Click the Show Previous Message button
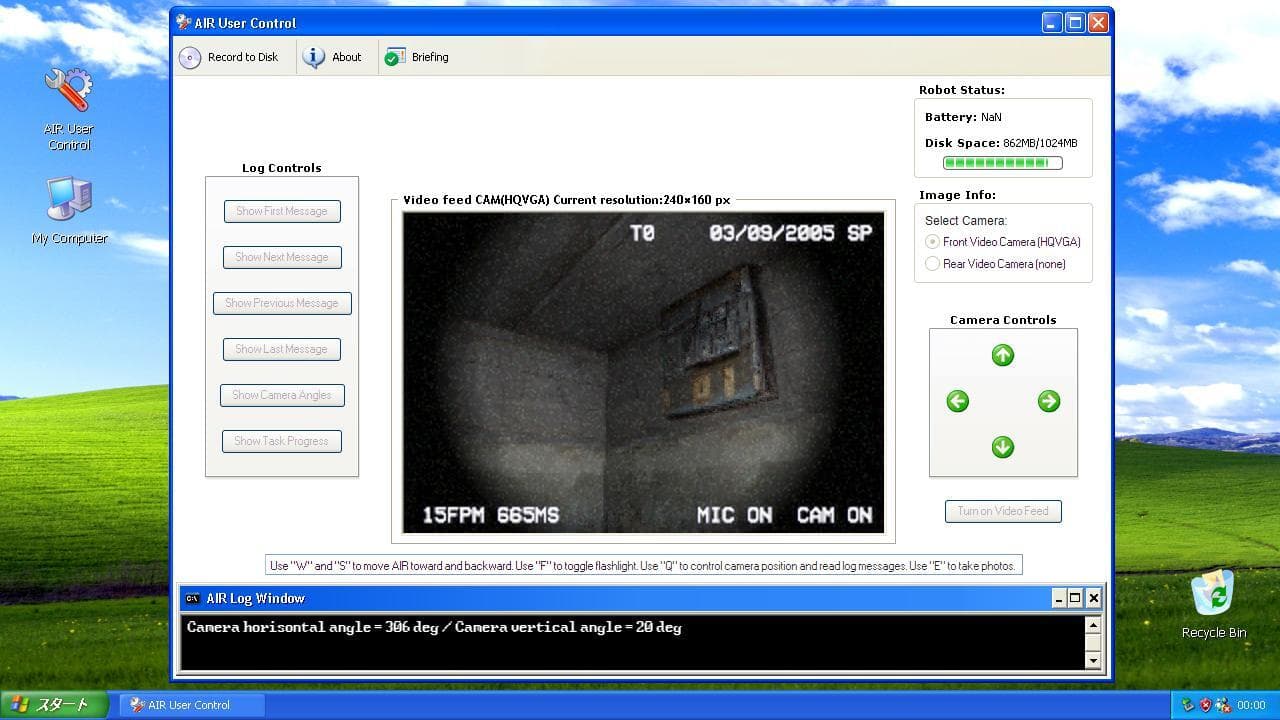This screenshot has width=1280, height=720. [282, 303]
